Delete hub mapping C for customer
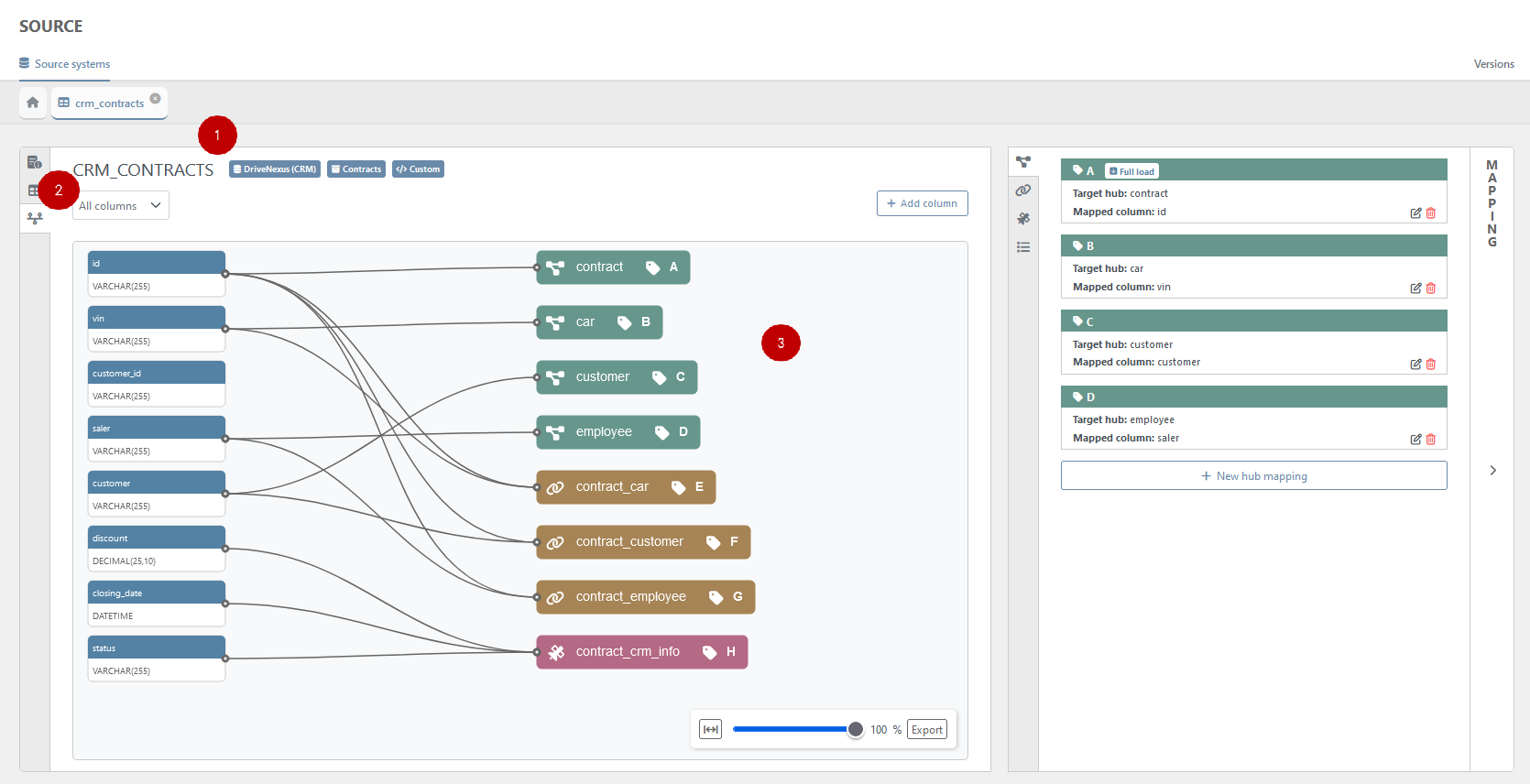This screenshot has width=1530, height=784. 1431,365
